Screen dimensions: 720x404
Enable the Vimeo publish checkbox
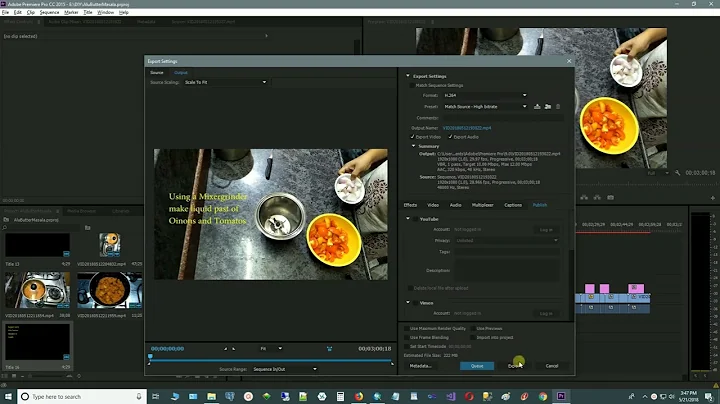click(416, 303)
